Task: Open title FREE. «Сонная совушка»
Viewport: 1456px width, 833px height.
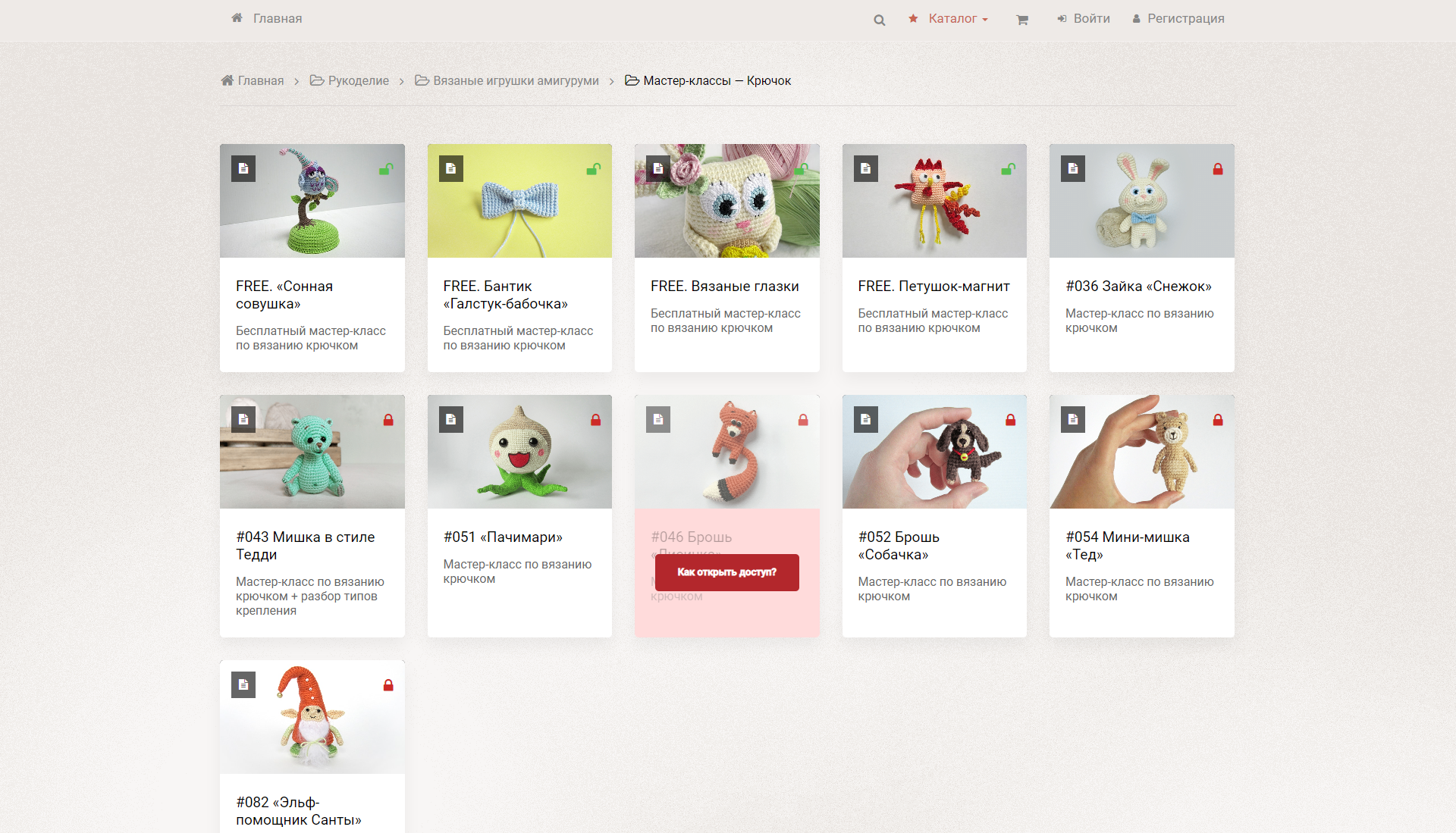Action: click(284, 295)
